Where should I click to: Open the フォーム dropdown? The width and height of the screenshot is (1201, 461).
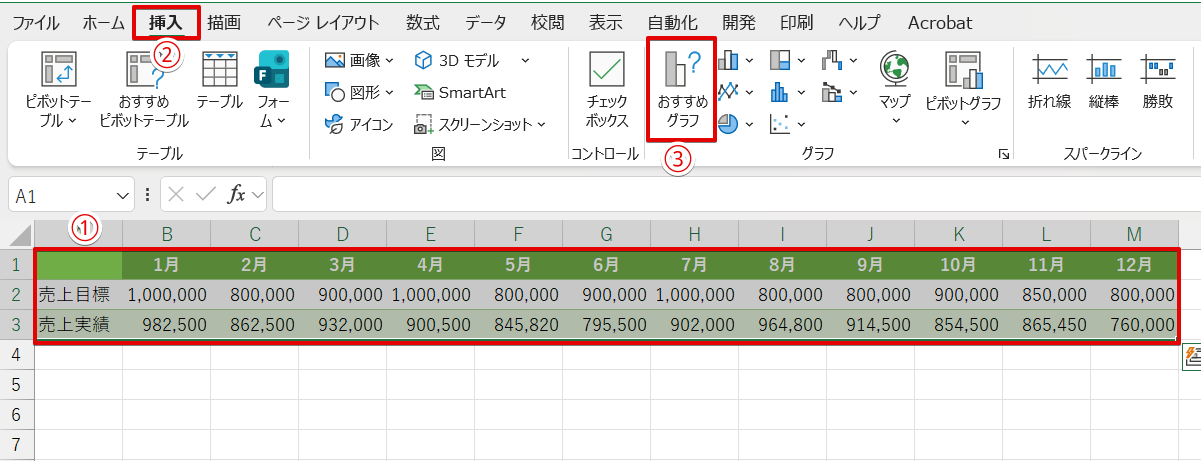[273, 90]
